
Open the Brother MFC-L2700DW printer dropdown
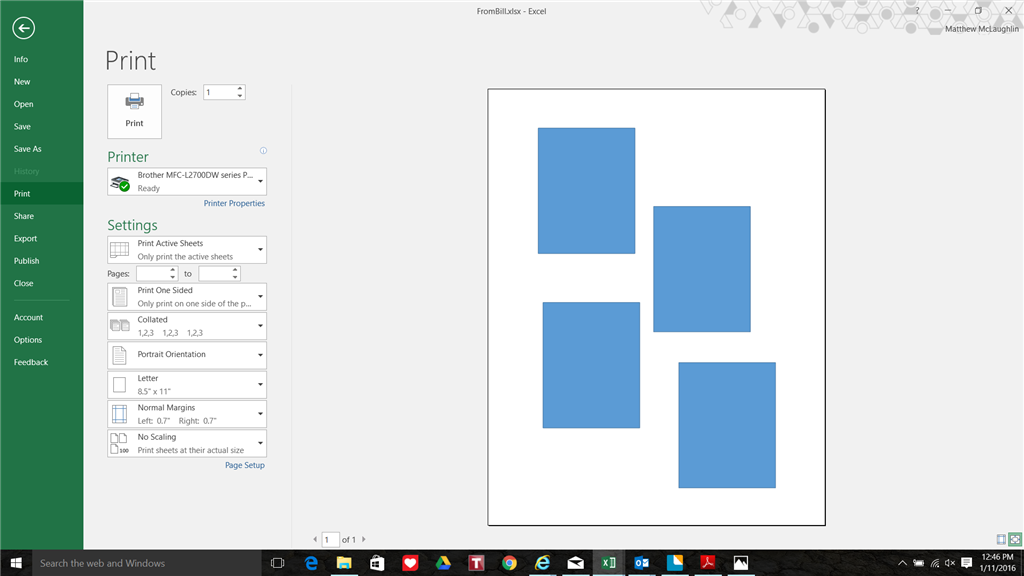(x=187, y=182)
